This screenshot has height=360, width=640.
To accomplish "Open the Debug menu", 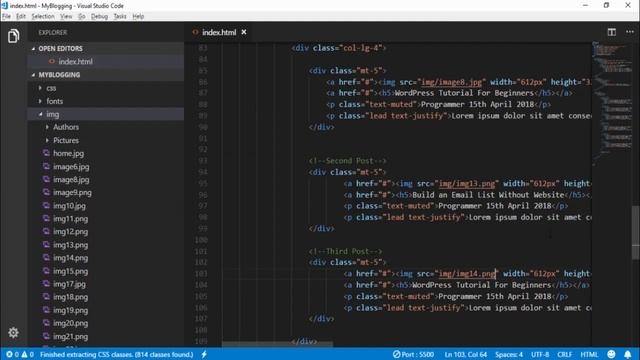I will pos(99,16).
